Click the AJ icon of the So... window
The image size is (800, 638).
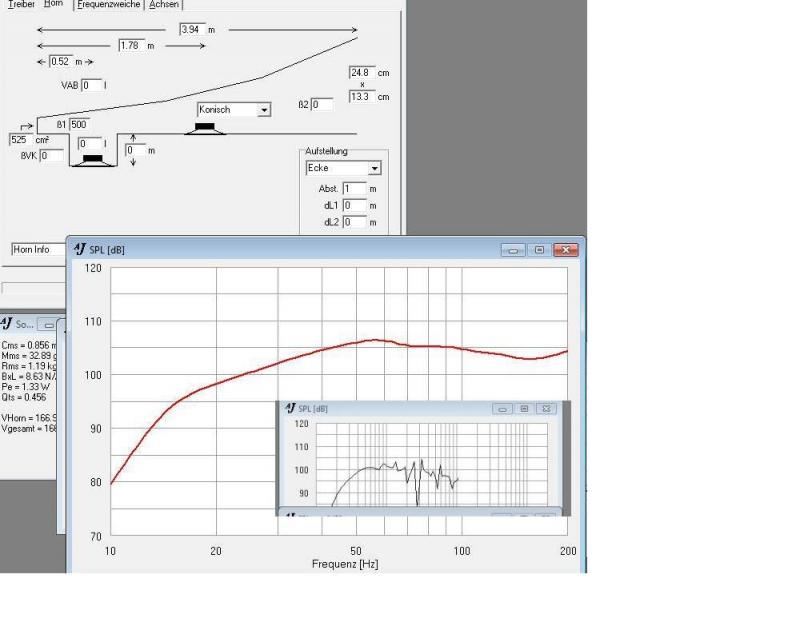6,324
